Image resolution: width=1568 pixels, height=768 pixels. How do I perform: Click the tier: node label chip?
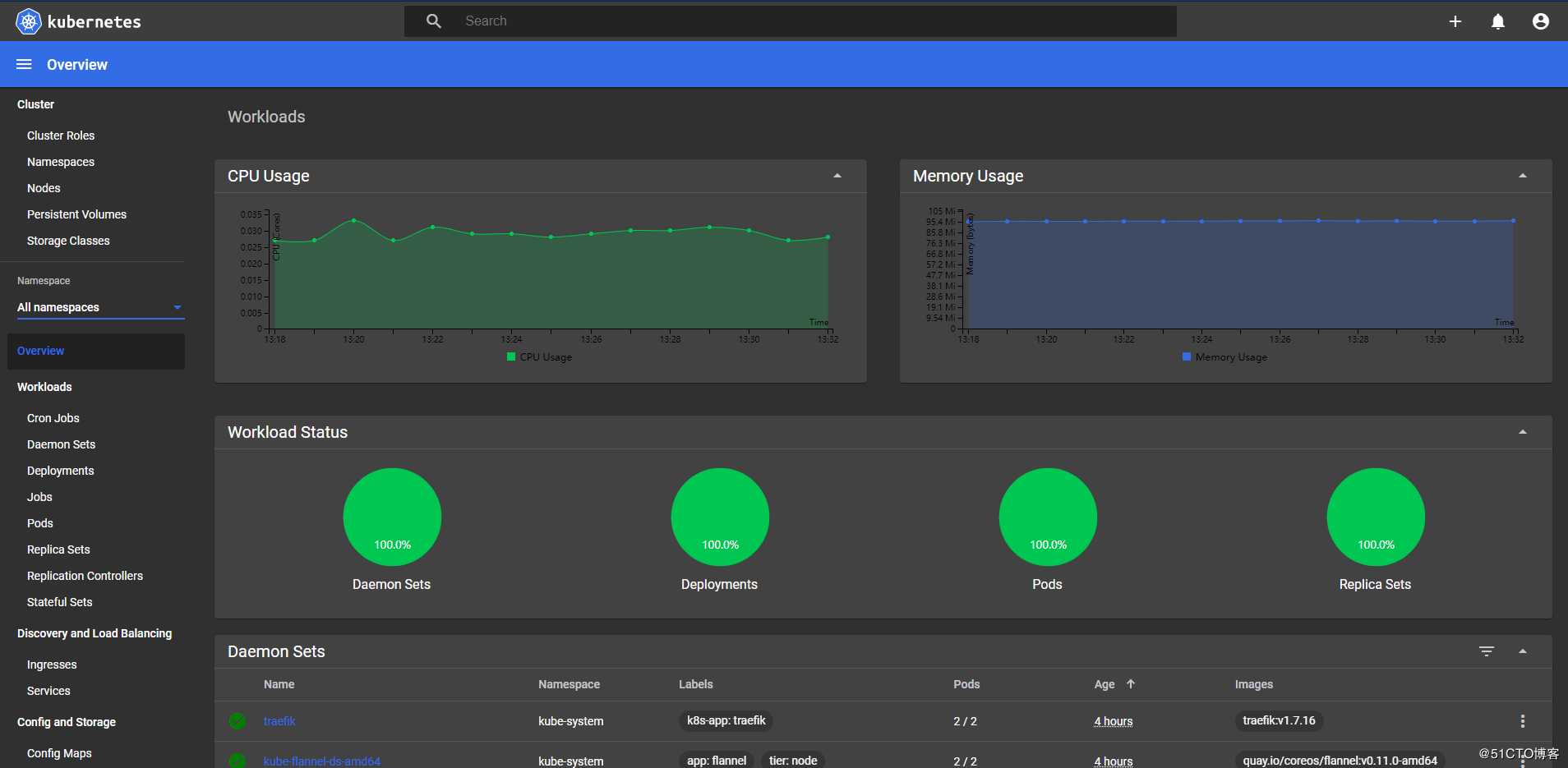(793, 761)
